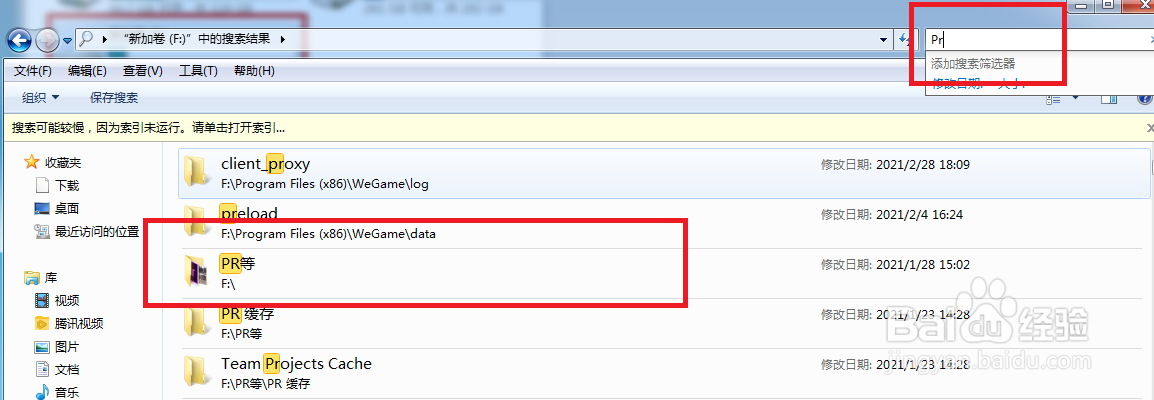Open 下载 in the navigation pane
The height and width of the screenshot is (400, 1154).
coord(66,185)
